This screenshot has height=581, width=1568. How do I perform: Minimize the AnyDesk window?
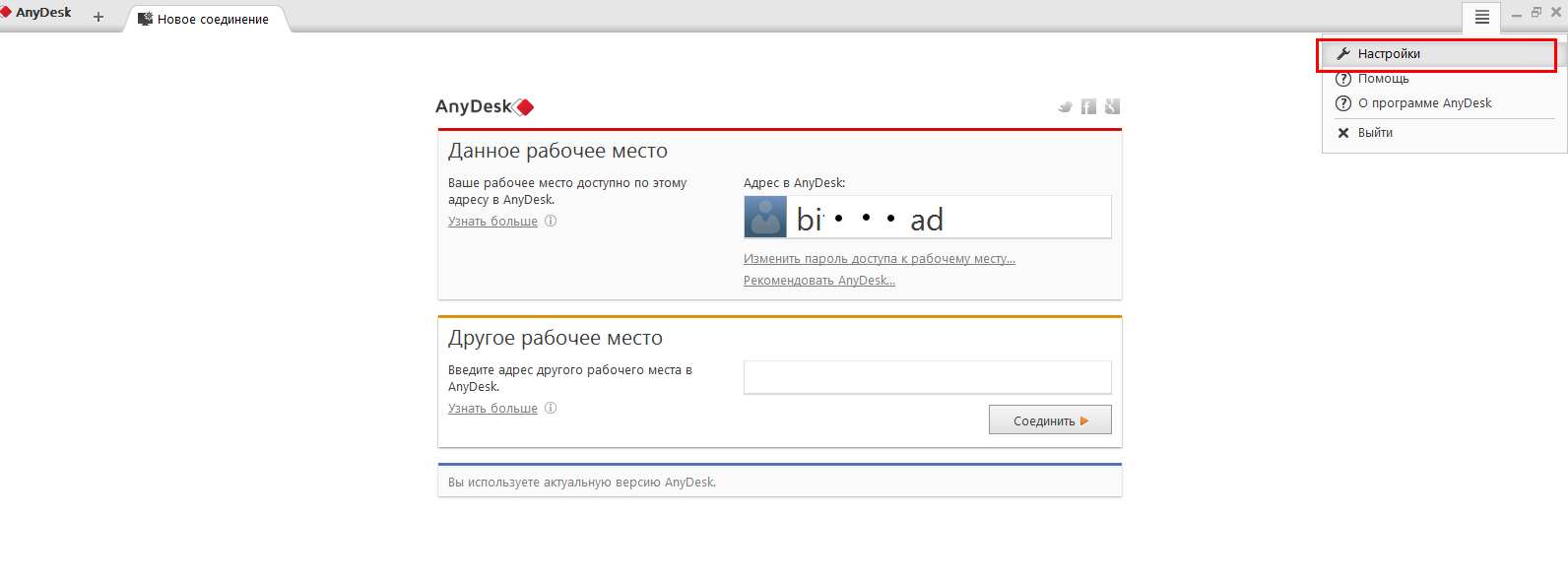pyautogui.click(x=1517, y=14)
